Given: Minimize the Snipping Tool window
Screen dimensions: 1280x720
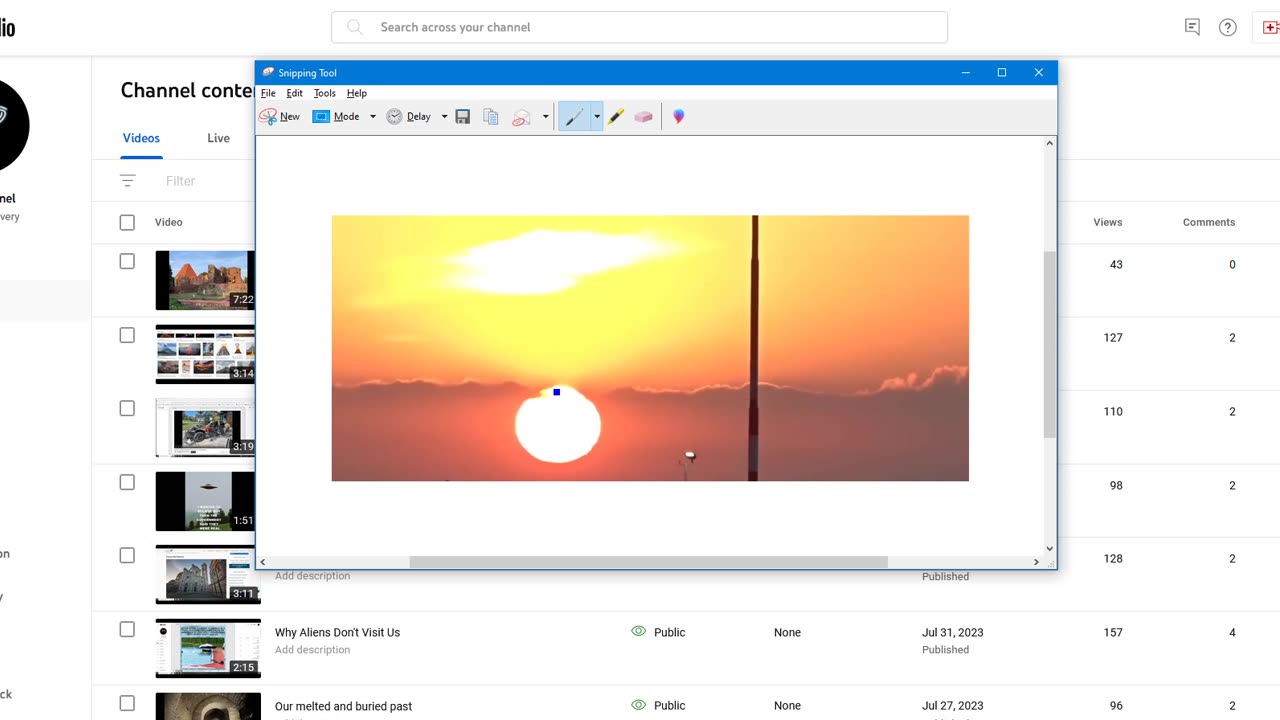Looking at the screenshot, I should click(965, 73).
